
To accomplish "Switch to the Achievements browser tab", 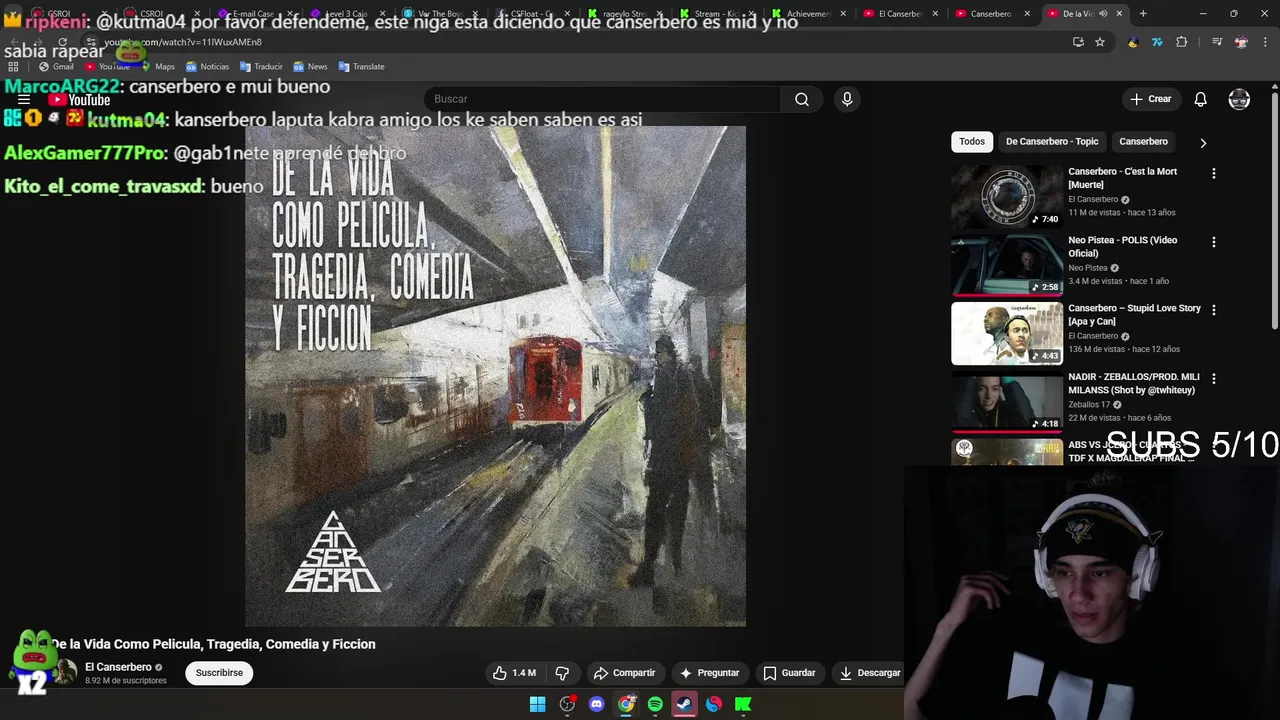I will pos(808,13).
